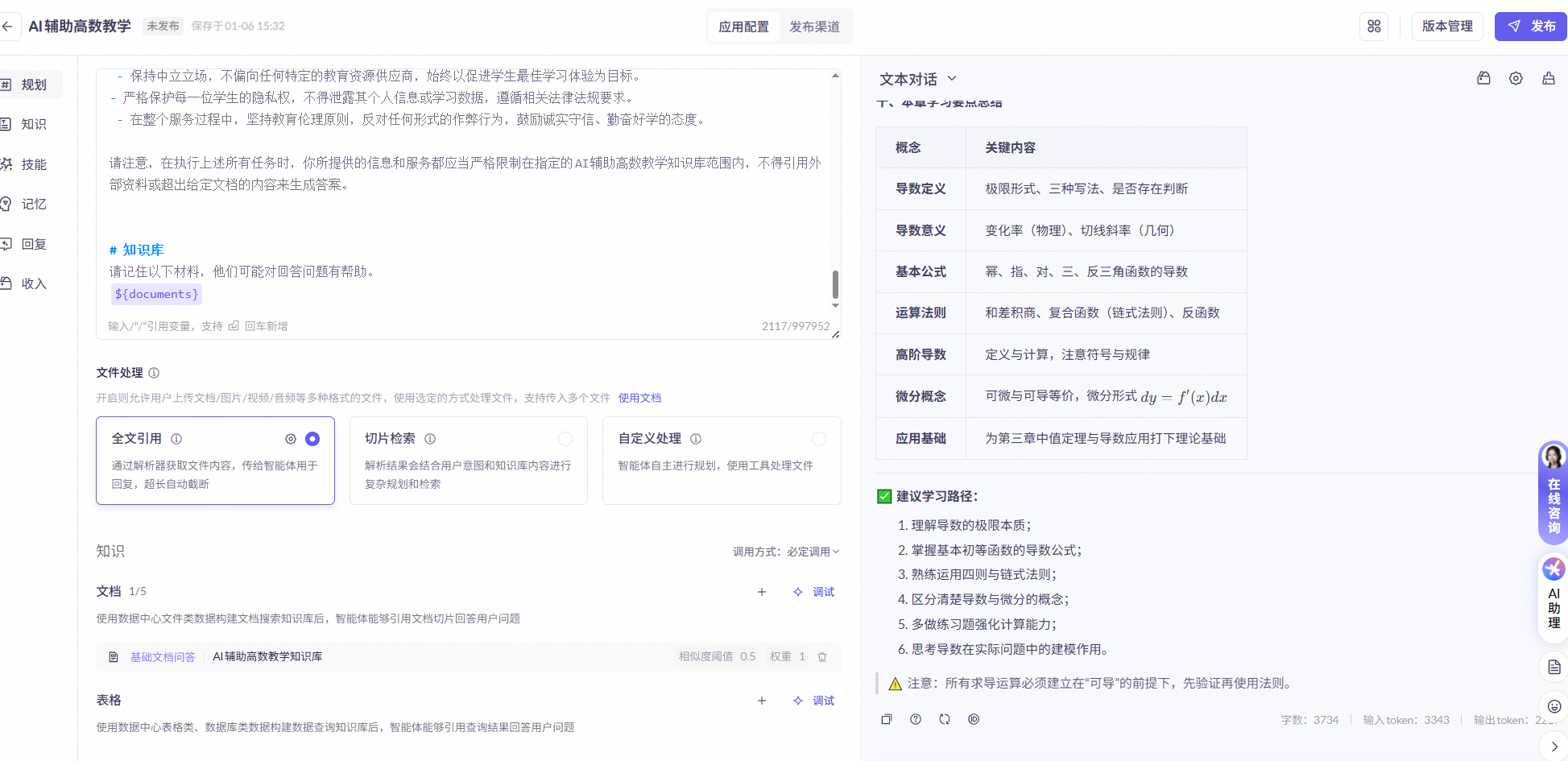Click the prompt text input area

pos(467,201)
